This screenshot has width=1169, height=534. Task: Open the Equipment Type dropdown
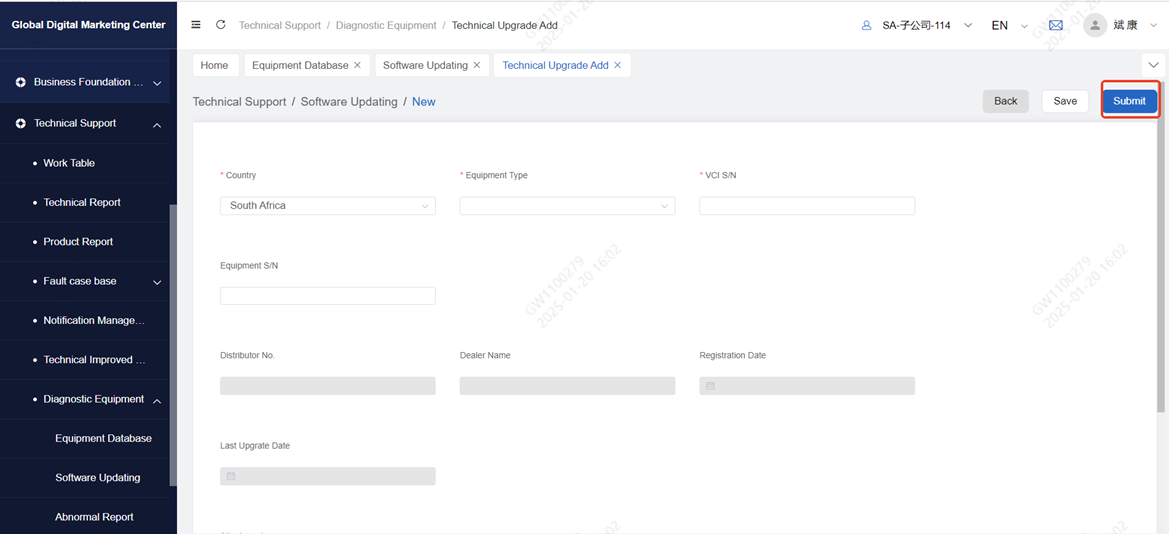tap(567, 206)
